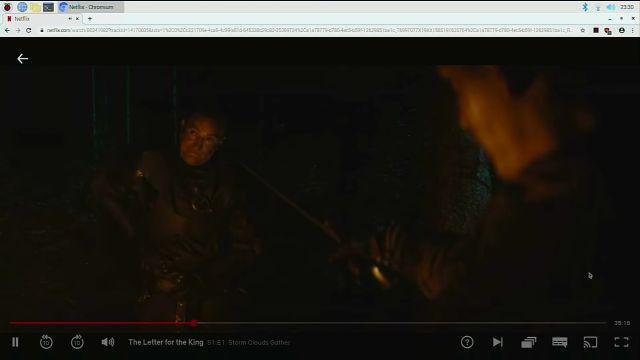Skip to the next episode

498,342
